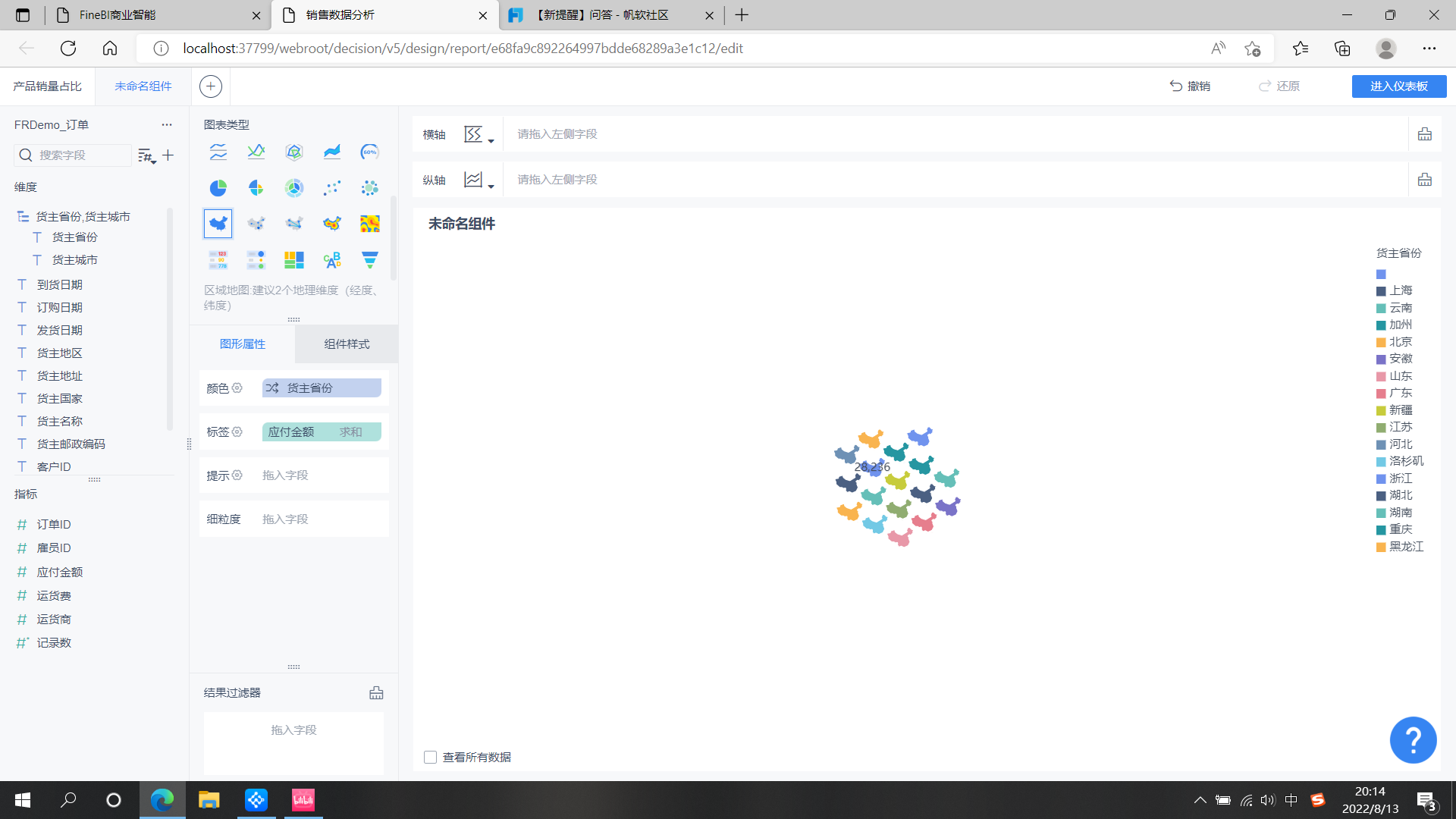Image resolution: width=1456 pixels, height=819 pixels.
Task: Select the heat map of China icon
Action: [332, 224]
